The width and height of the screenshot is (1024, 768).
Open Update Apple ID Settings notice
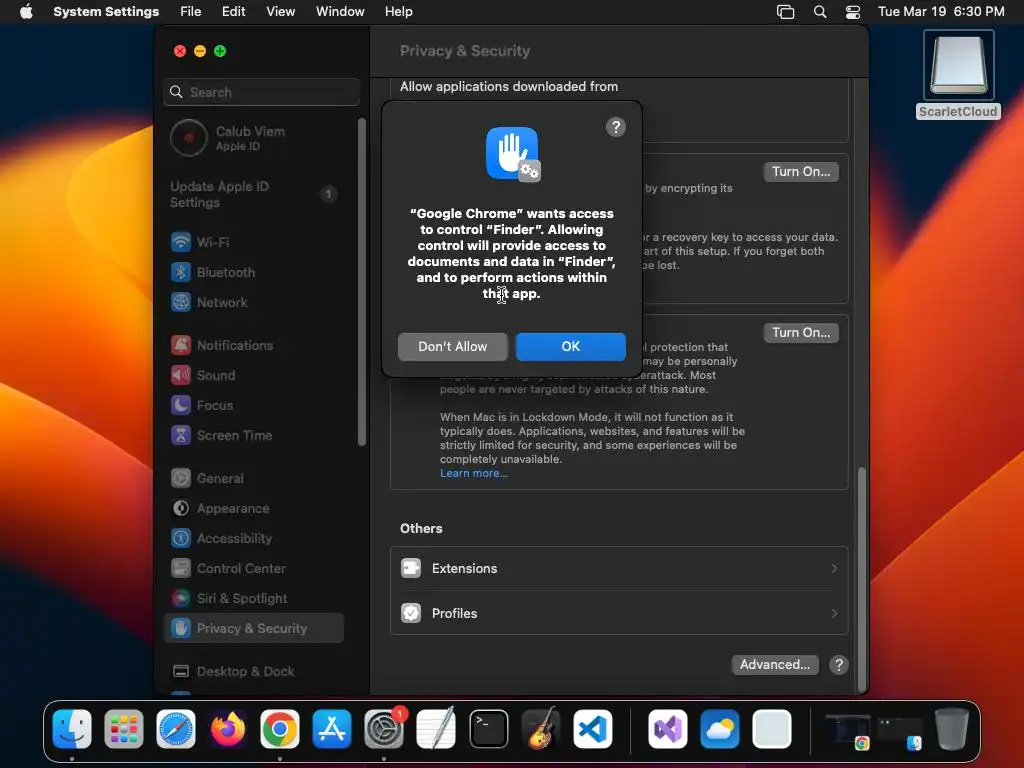pyautogui.click(x=254, y=194)
